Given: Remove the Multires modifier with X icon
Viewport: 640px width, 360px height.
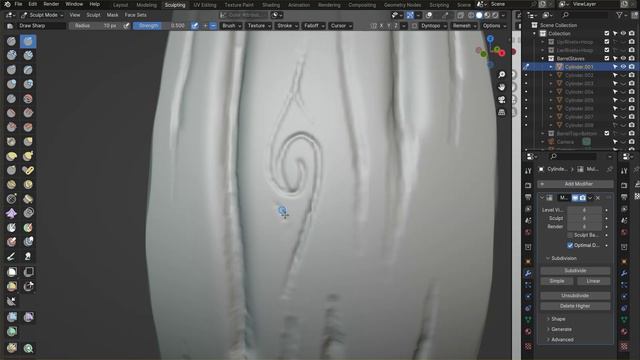Looking at the screenshot, I should point(598,198).
